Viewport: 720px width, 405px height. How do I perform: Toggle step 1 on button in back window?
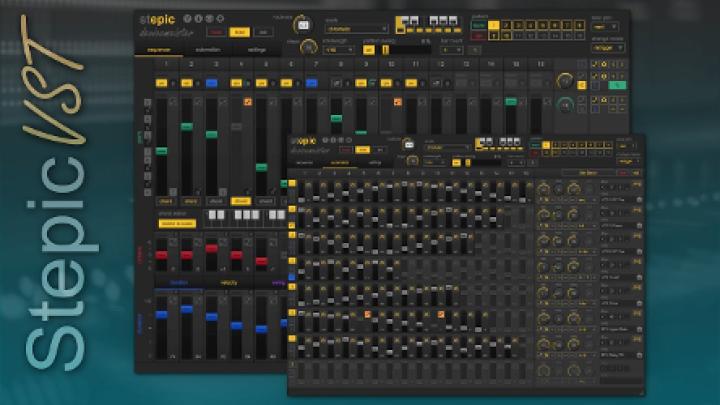point(162,83)
